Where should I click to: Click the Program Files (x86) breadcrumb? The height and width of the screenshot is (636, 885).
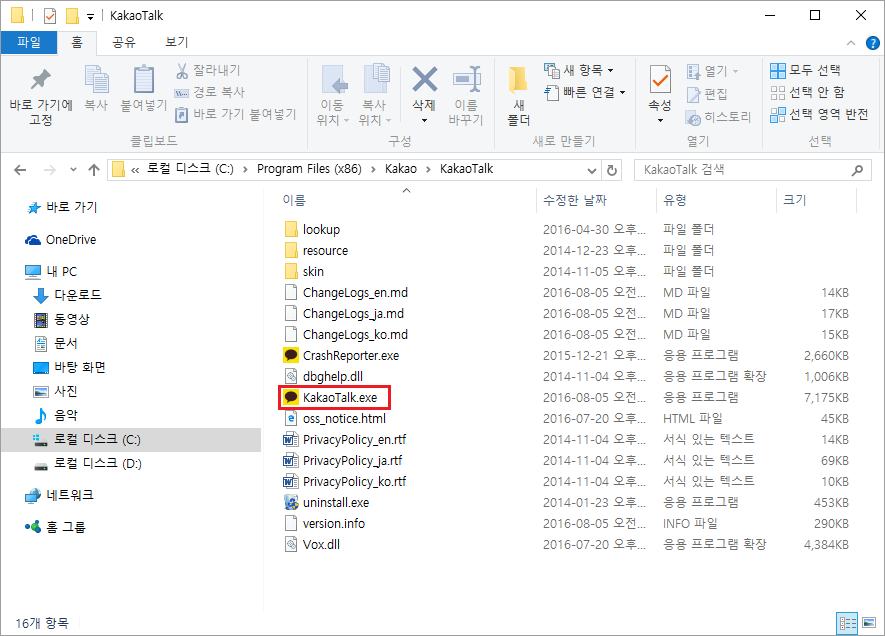coord(309,169)
